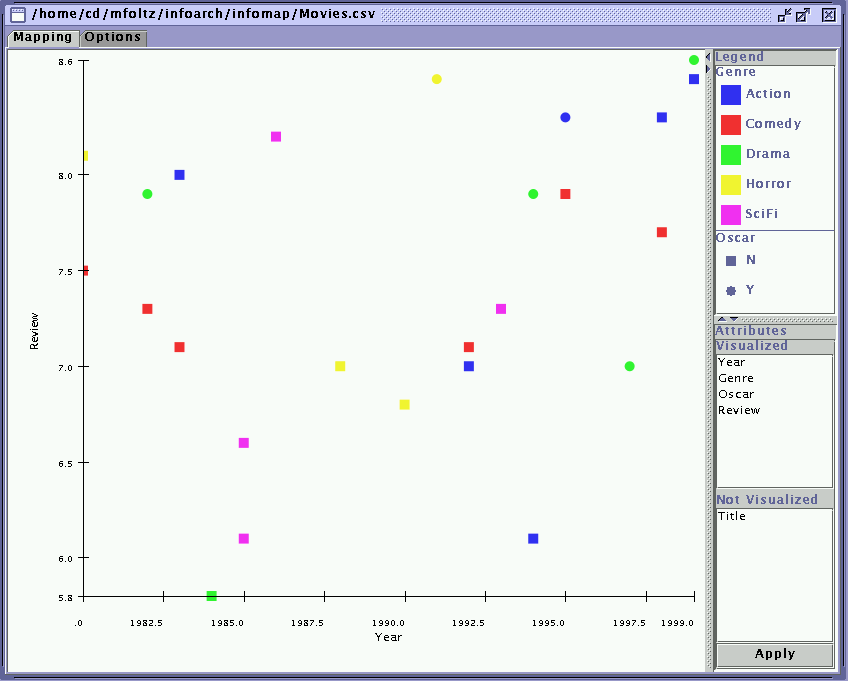The height and width of the screenshot is (681, 848).
Task: Iconify the Movies.csv internal window
Action: [784, 15]
